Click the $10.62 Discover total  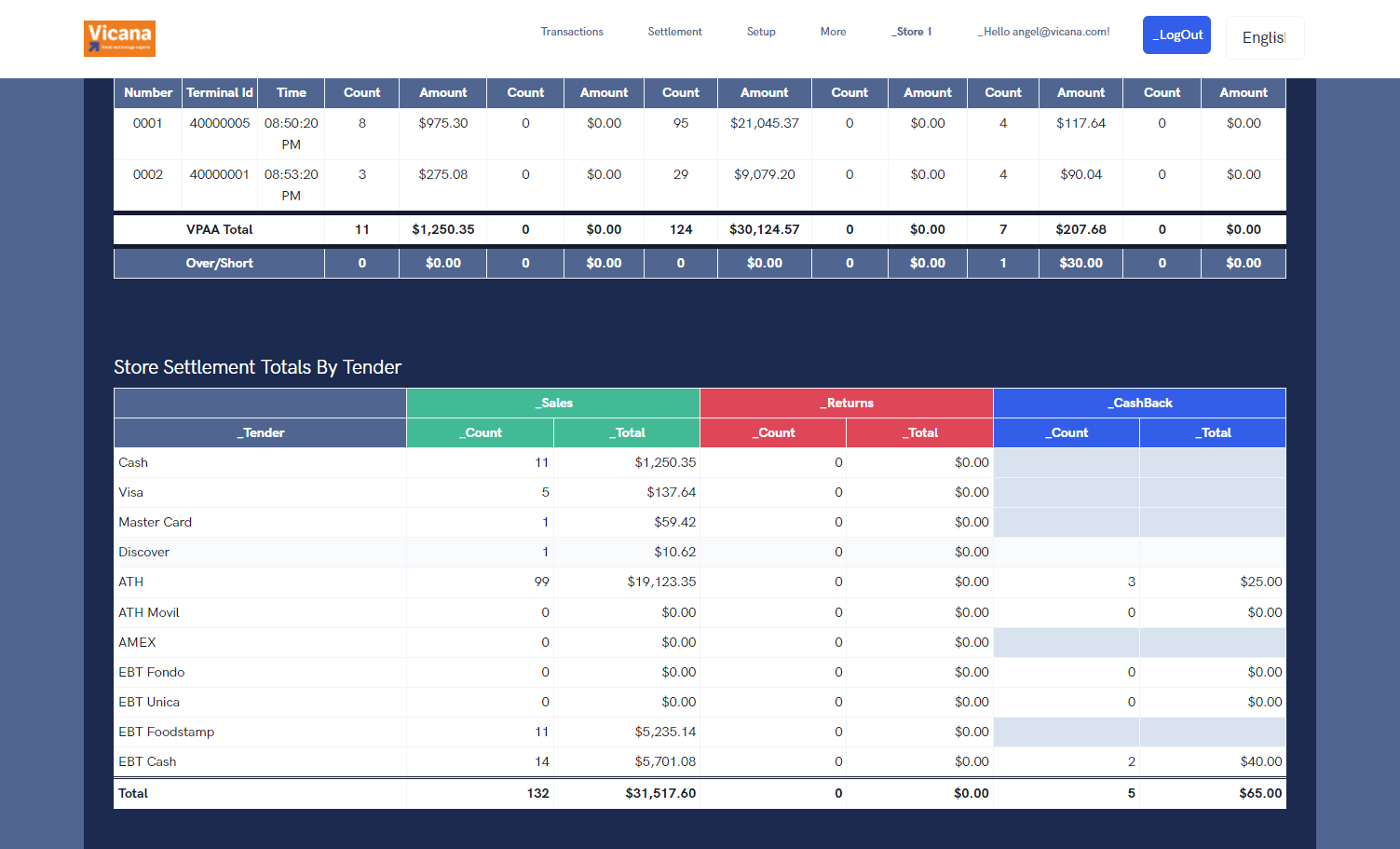(x=675, y=552)
